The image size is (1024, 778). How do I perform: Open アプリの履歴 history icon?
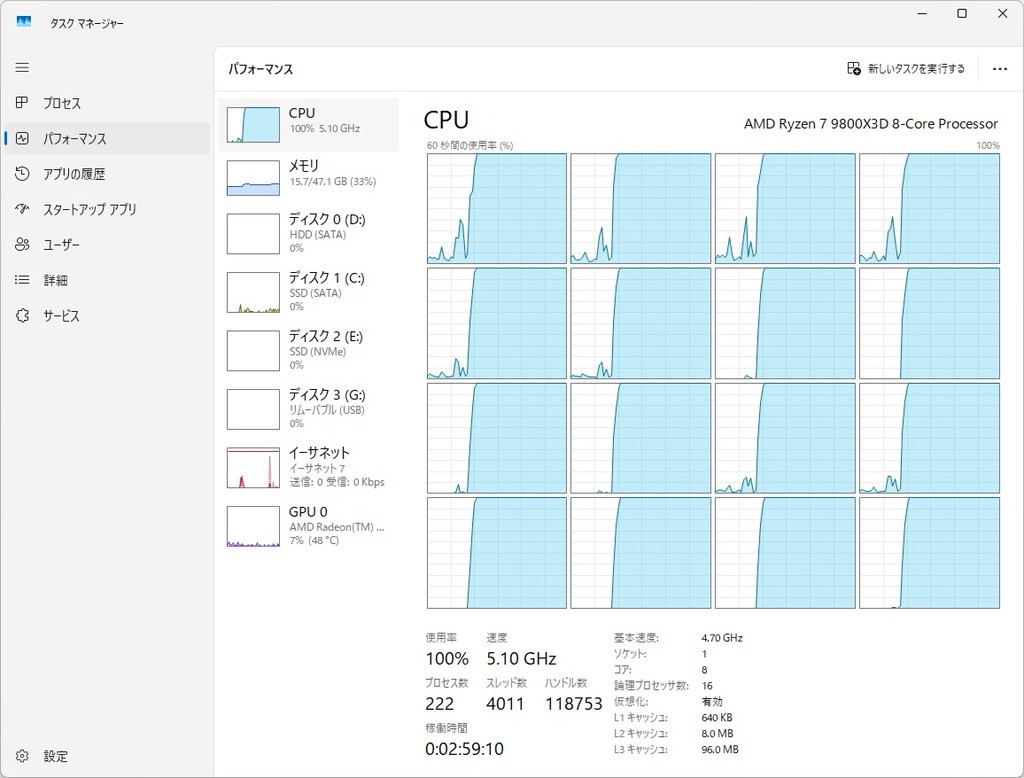click(x=22, y=174)
